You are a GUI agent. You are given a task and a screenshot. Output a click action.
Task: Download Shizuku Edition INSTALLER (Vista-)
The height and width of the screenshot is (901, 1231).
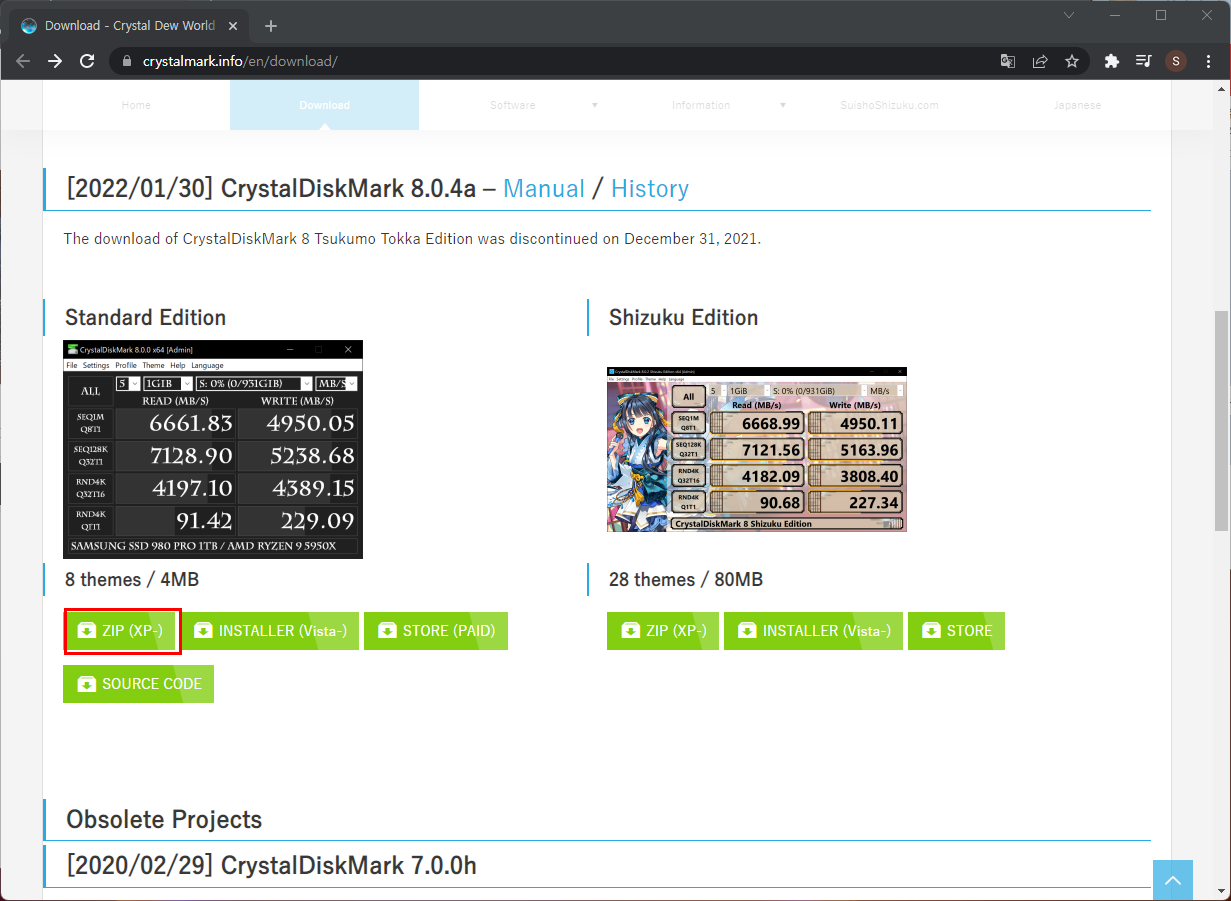tap(814, 631)
